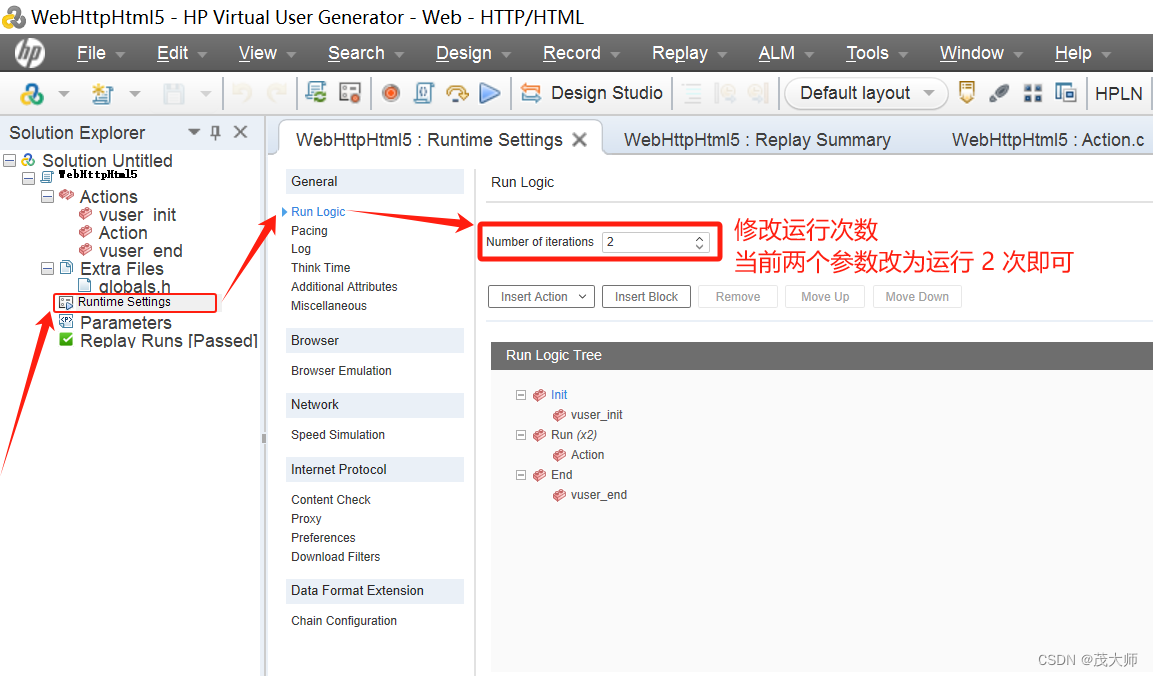Open Runtime Settings in Solution Explorer
This screenshot has height=676, width=1153.
point(124,302)
